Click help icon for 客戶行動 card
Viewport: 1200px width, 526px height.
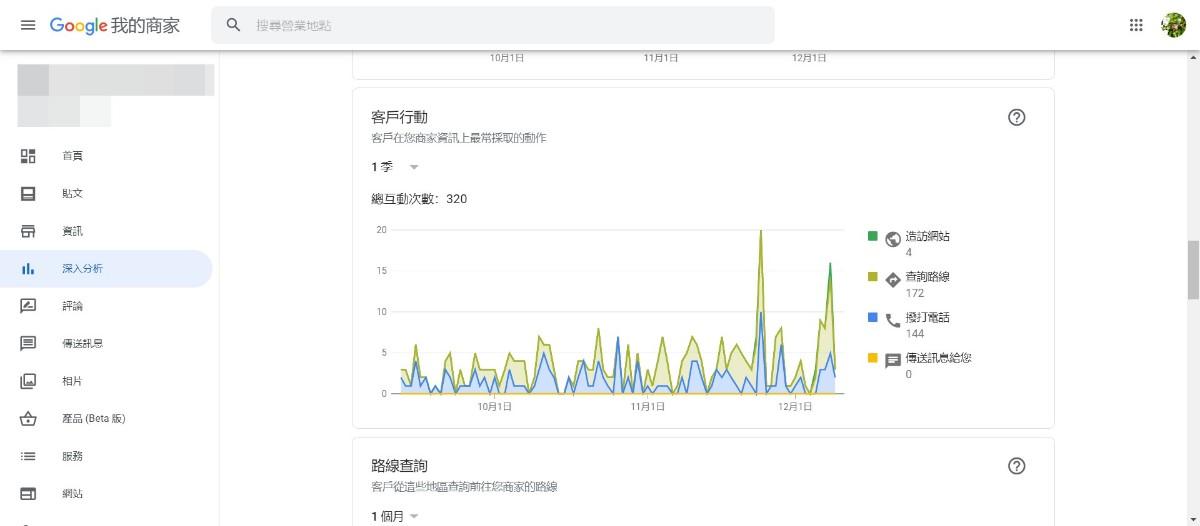(1017, 117)
